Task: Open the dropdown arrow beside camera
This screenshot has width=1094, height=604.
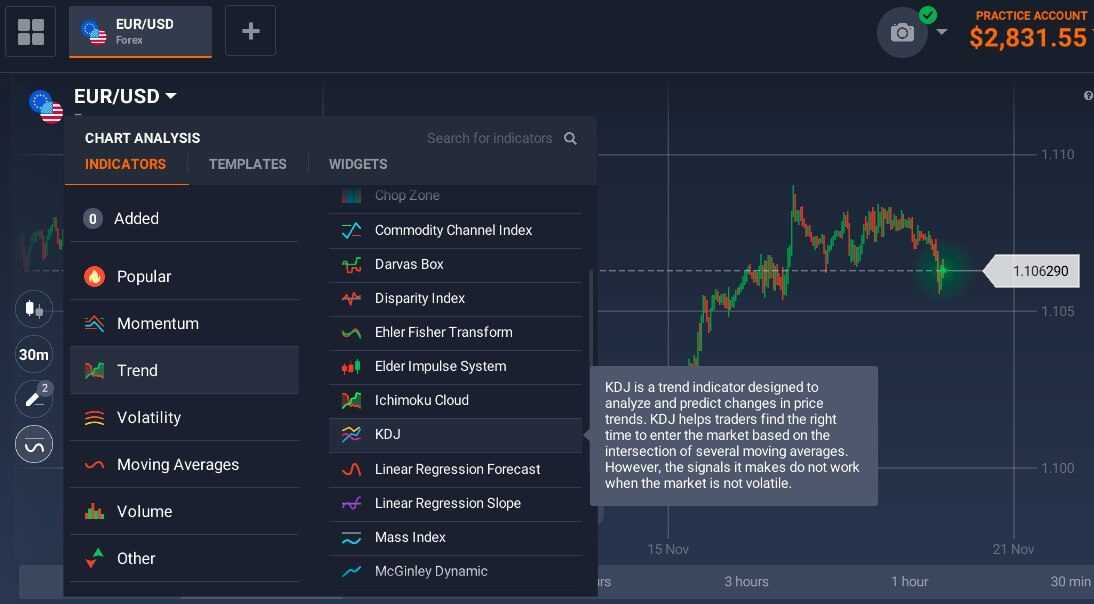Action: [941, 32]
